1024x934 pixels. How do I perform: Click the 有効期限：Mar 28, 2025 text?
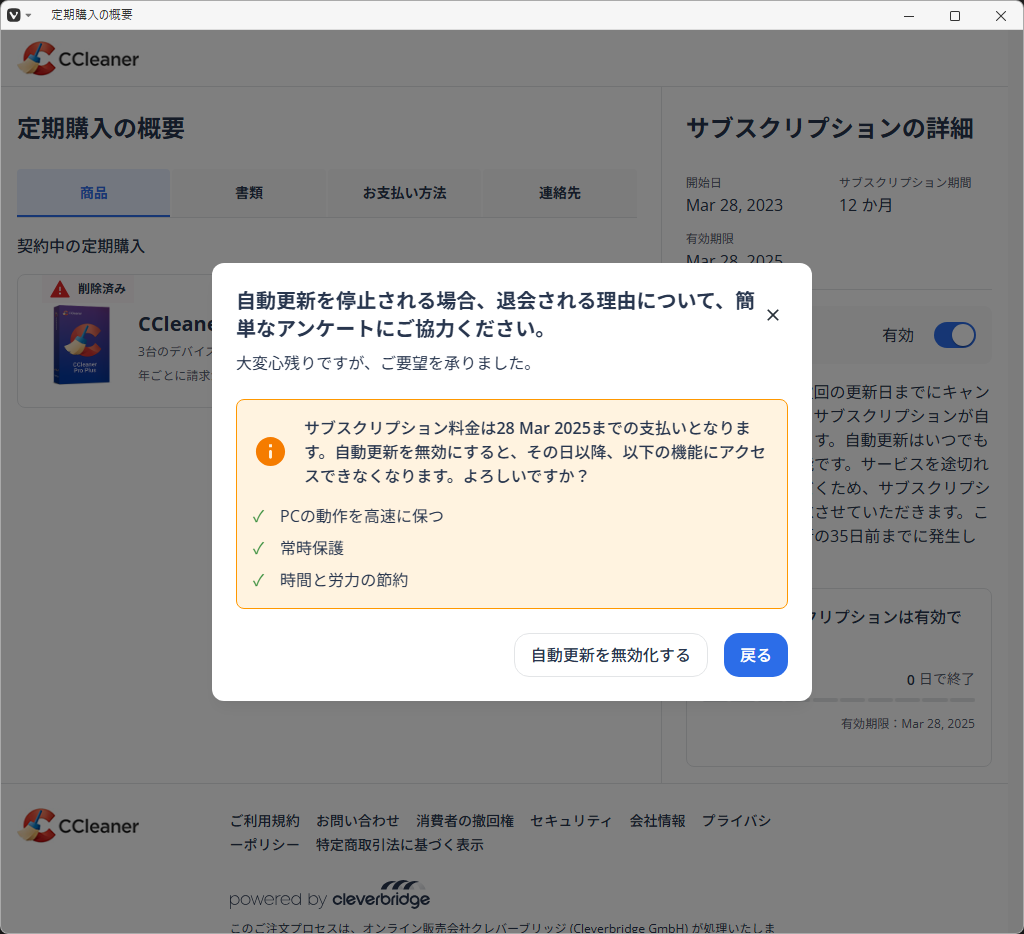click(x=908, y=724)
